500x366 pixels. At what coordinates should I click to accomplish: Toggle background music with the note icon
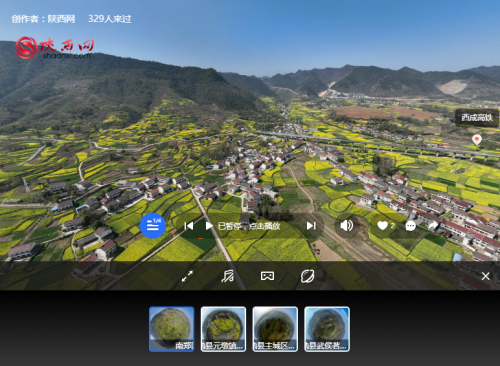(227, 276)
